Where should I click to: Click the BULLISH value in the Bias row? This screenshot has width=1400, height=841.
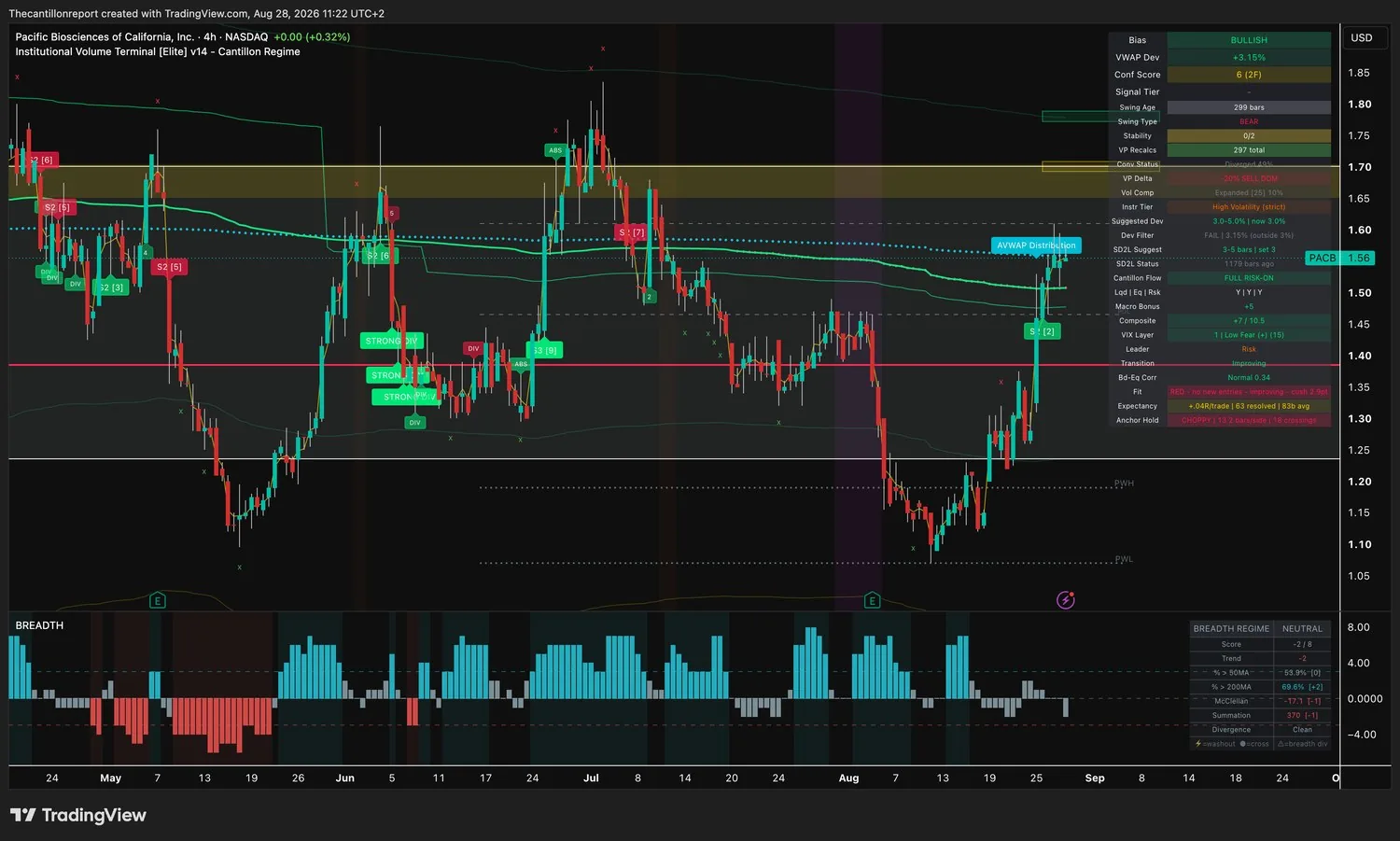click(x=1249, y=40)
